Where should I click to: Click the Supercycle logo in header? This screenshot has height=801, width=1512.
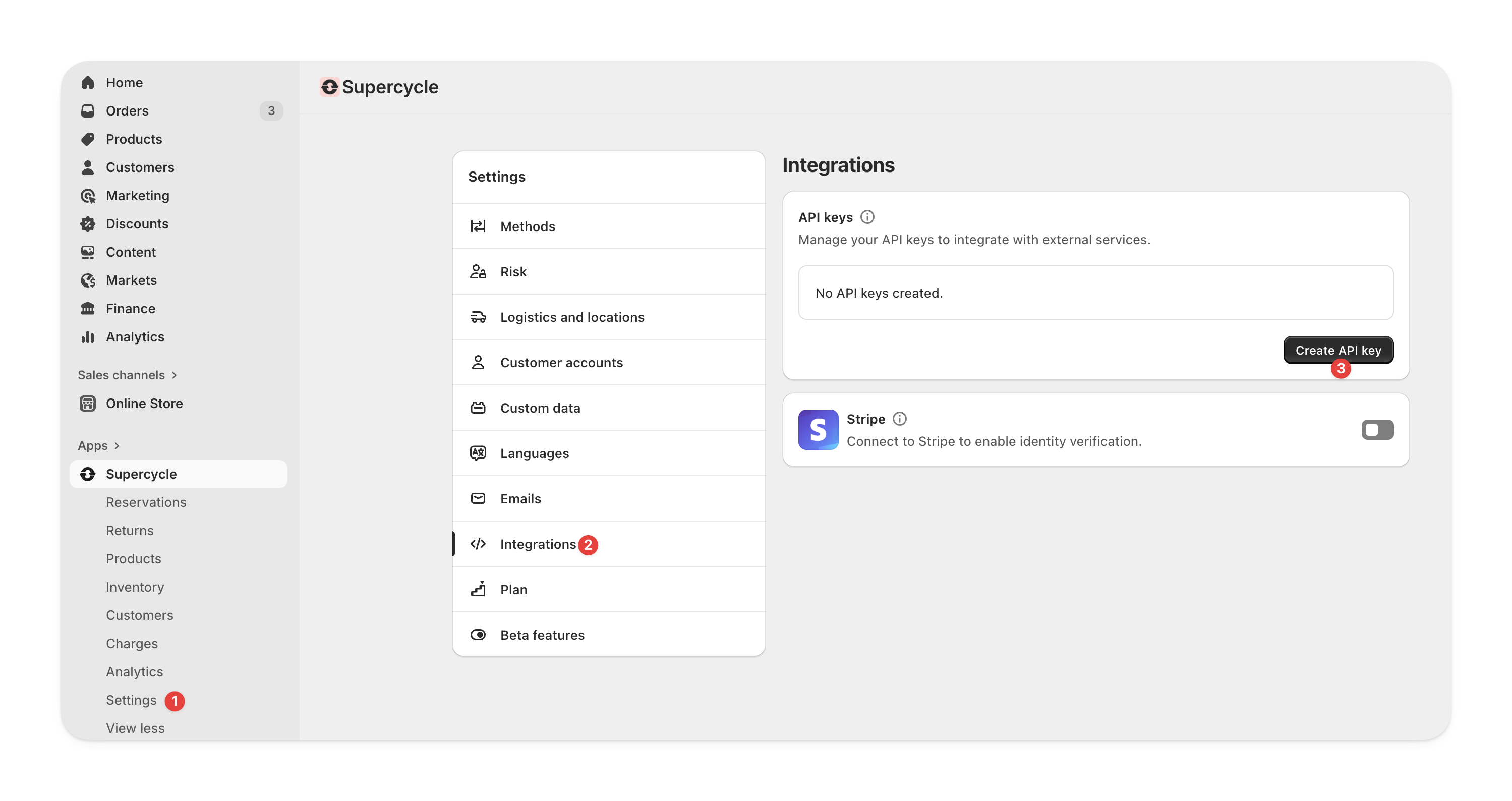pos(329,87)
